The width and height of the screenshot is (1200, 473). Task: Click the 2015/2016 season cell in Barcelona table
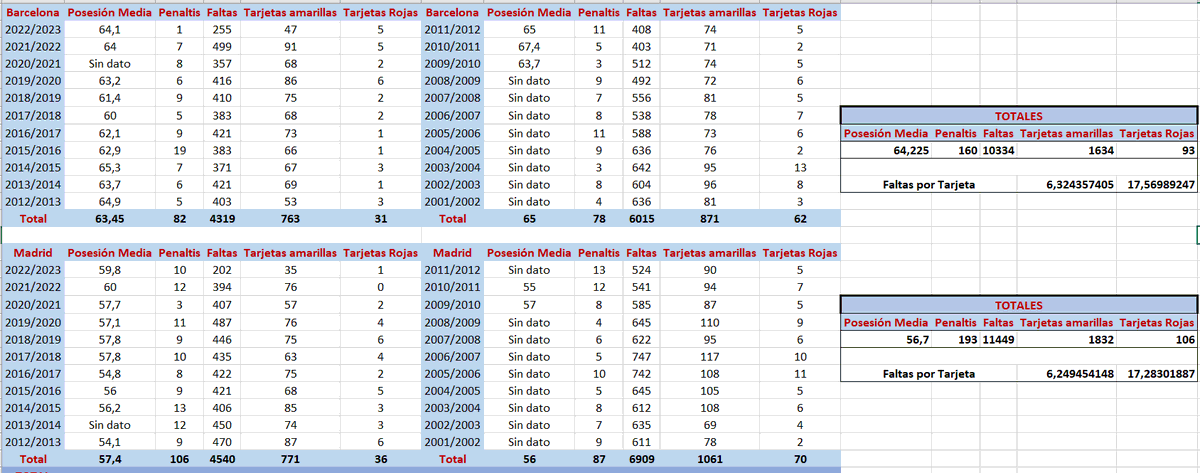pyautogui.click(x=33, y=149)
